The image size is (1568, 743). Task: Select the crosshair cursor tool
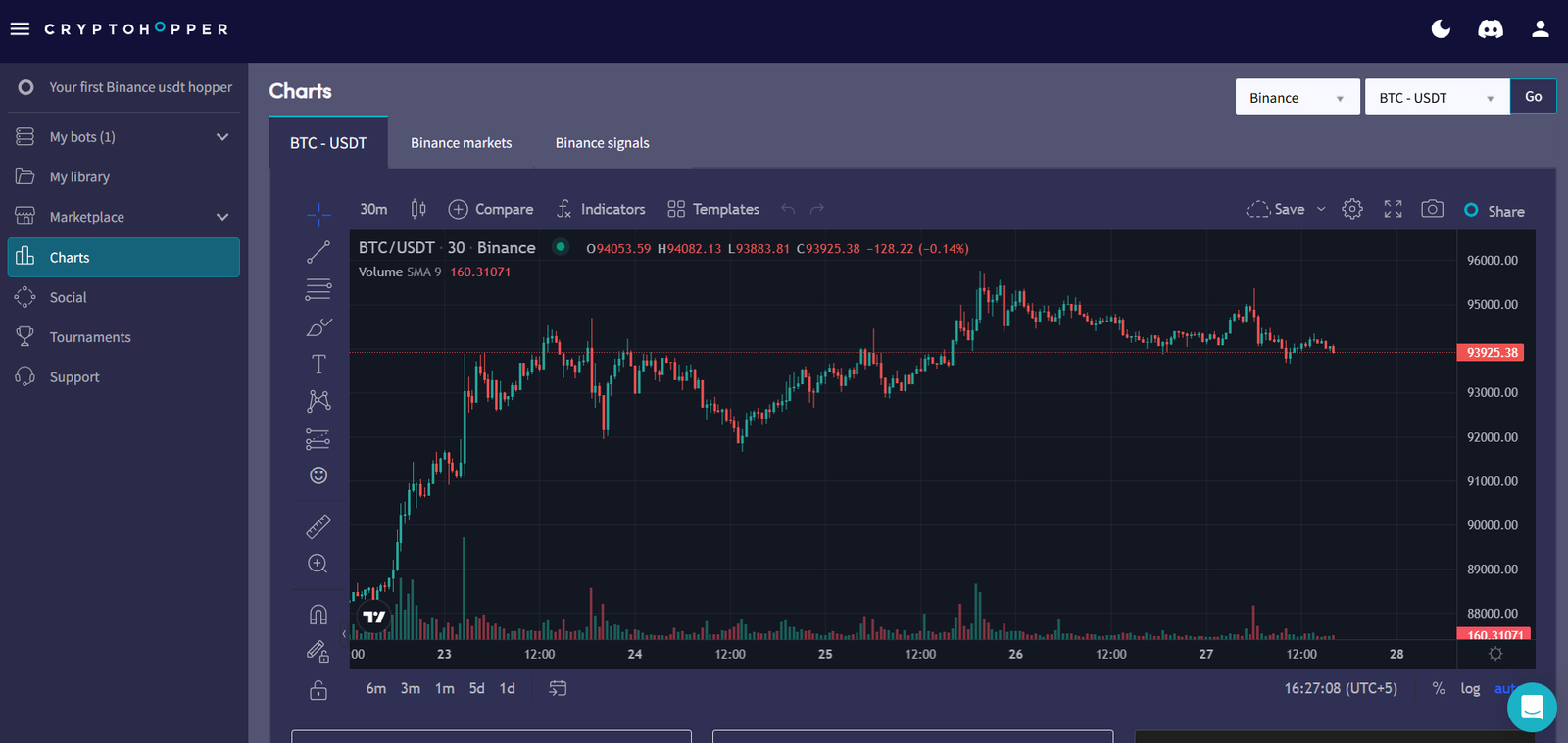pyautogui.click(x=318, y=214)
